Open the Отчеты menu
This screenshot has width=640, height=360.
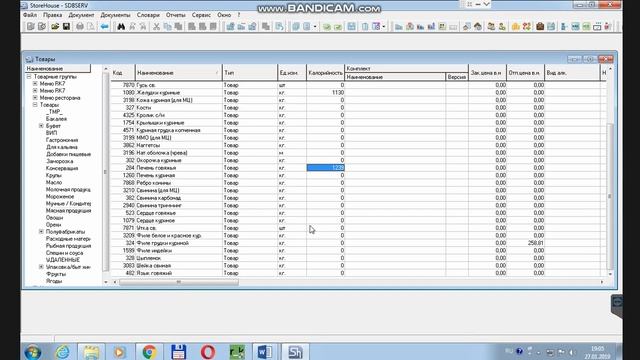click(x=176, y=15)
